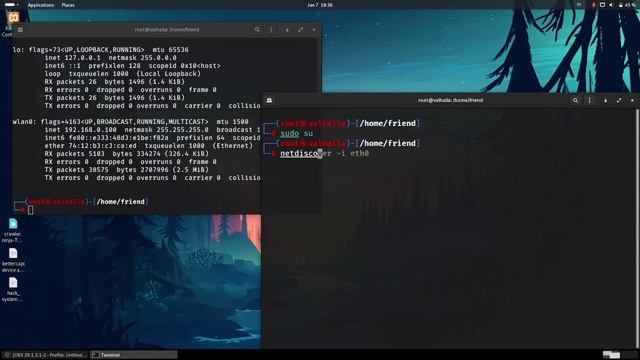Click the orange flame tray icon
This screenshot has height=360, width=640.
593,5
